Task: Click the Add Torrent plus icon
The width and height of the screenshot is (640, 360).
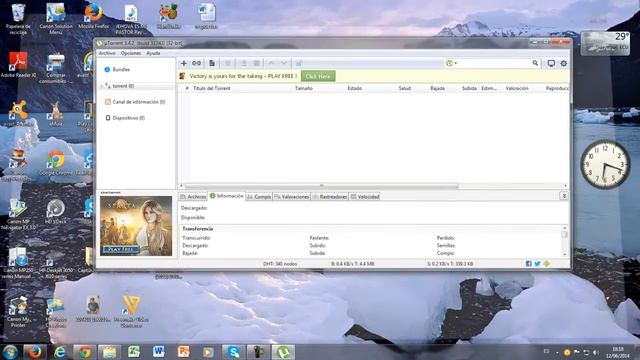Action: tap(184, 63)
